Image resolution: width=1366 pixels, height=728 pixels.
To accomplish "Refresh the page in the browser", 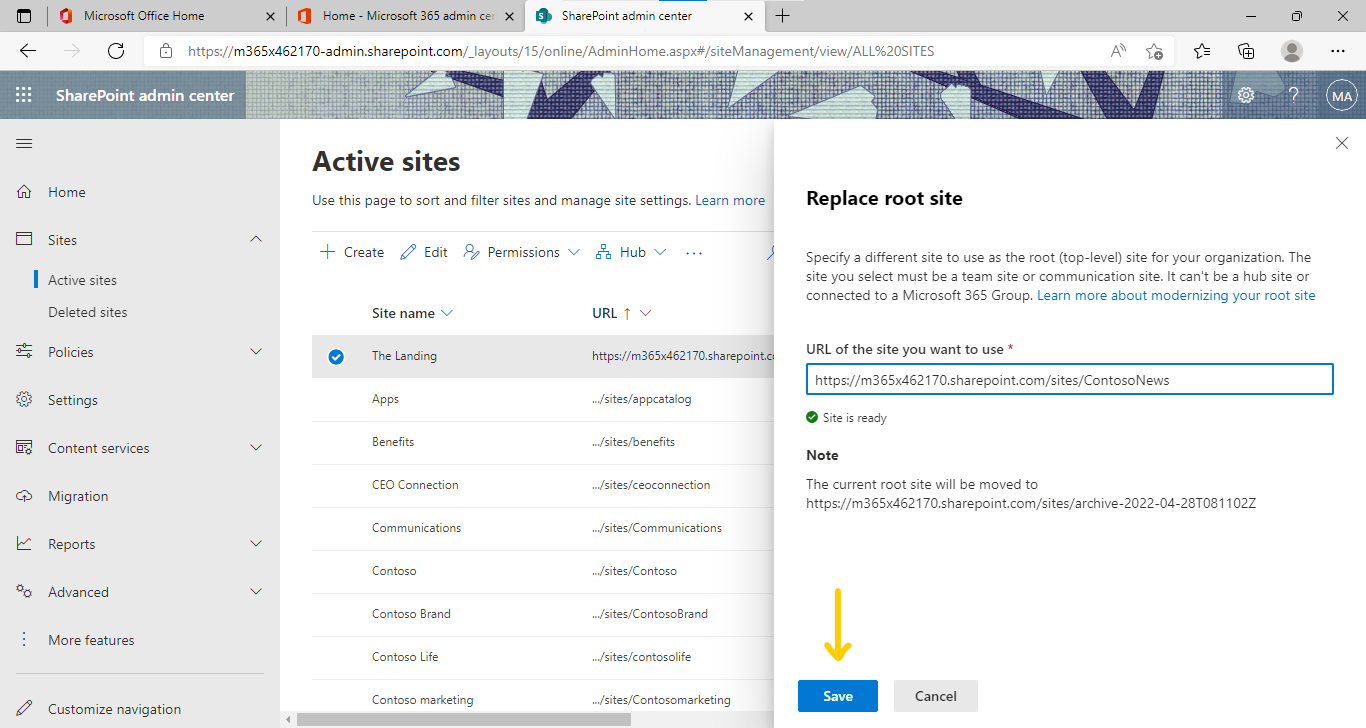I will (x=114, y=50).
